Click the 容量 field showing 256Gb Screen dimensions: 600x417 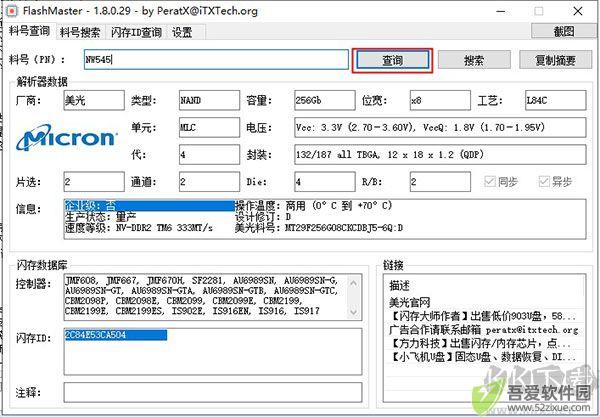(x=324, y=101)
